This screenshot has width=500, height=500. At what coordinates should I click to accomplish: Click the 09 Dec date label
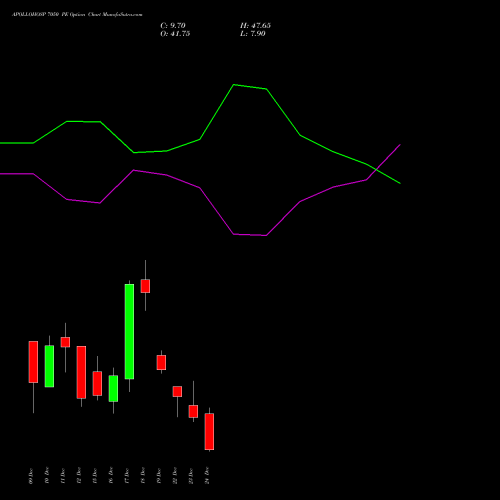pyautogui.click(x=31, y=476)
